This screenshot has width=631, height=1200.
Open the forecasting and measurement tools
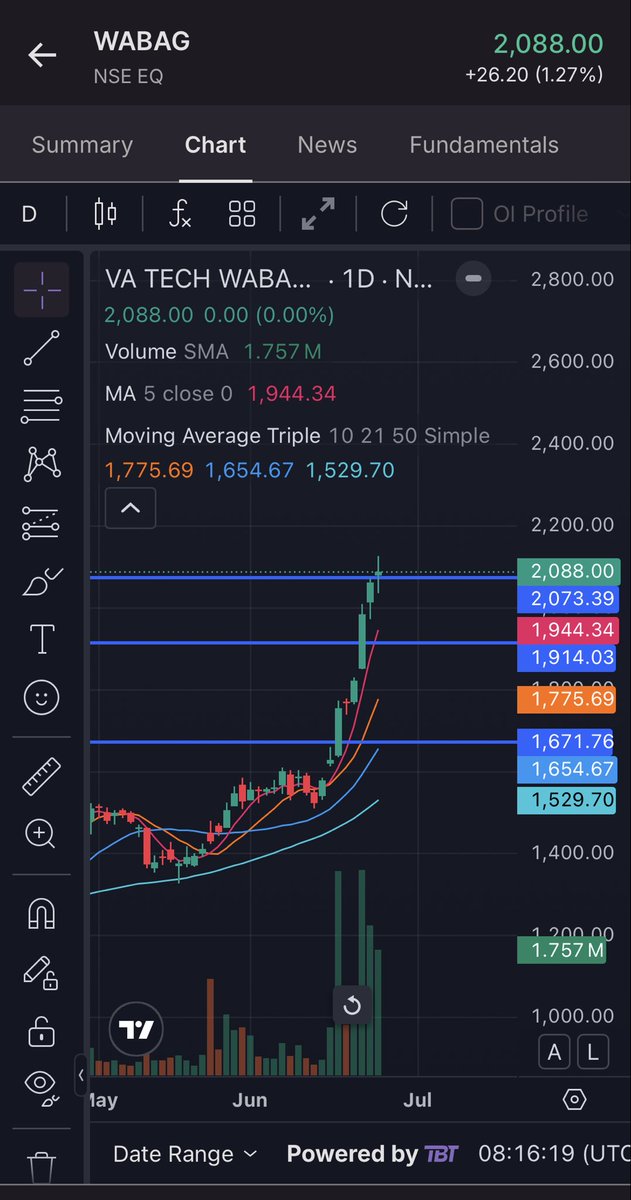point(42,521)
